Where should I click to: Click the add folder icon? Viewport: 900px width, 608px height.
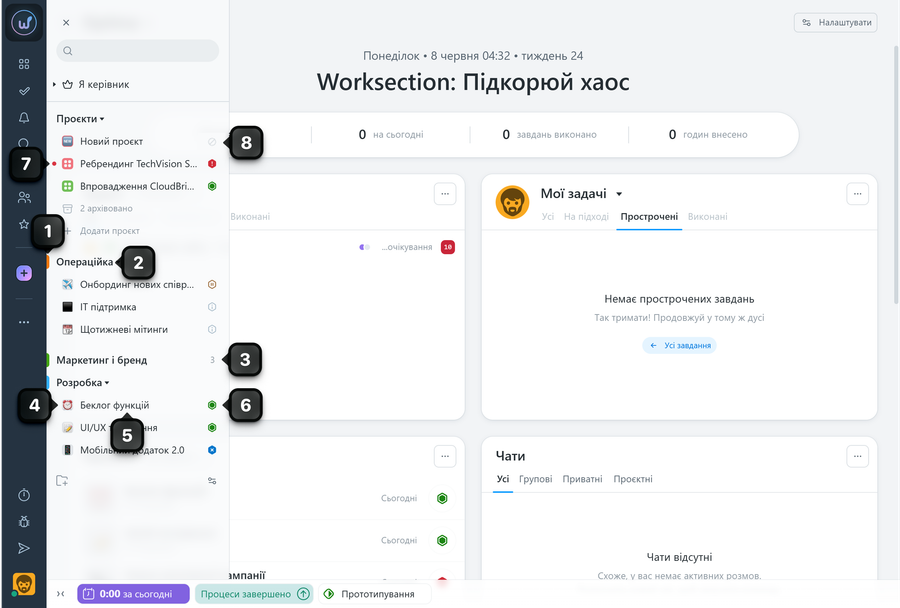coord(62,481)
